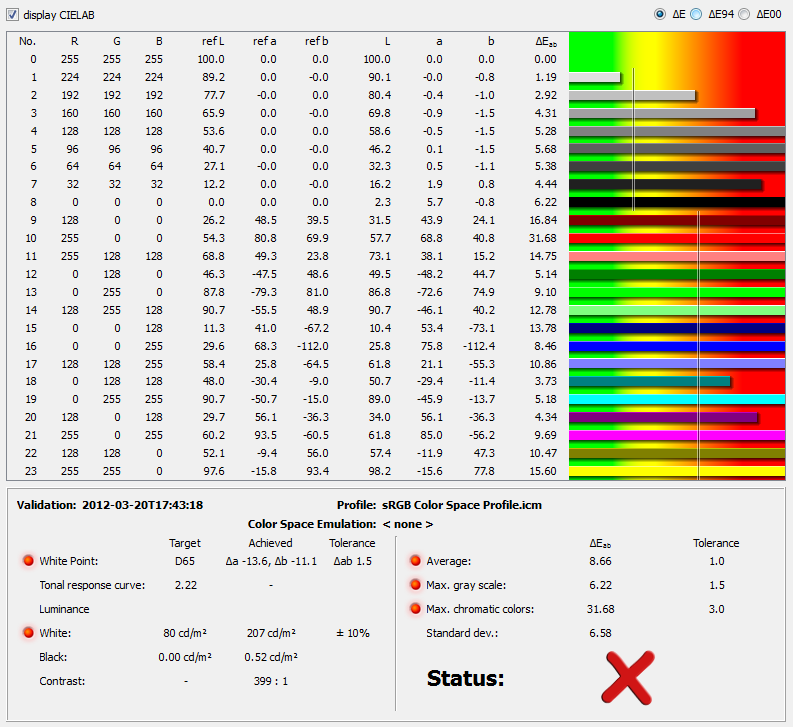Click the magenta color bar for row 21
The height and width of the screenshot is (727, 793).
coord(676,435)
